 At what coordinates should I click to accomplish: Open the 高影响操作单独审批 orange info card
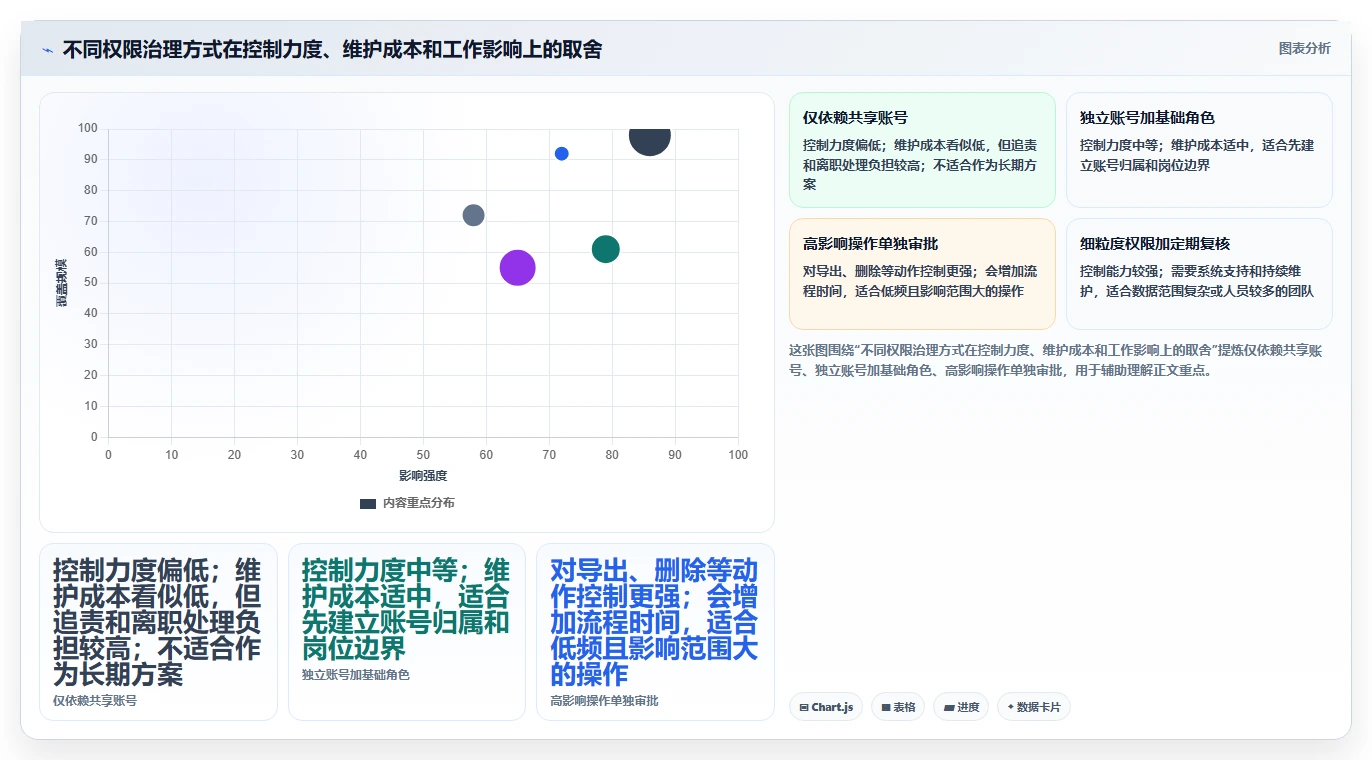pyautogui.click(x=922, y=274)
